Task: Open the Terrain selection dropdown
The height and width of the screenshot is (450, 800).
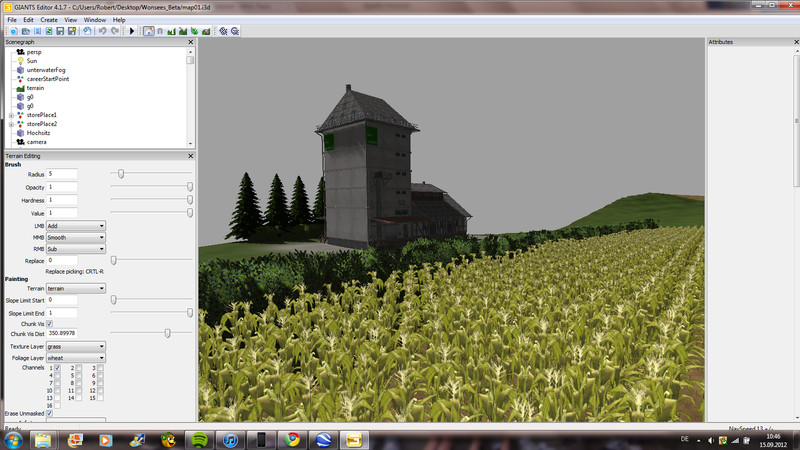Action: (76, 288)
